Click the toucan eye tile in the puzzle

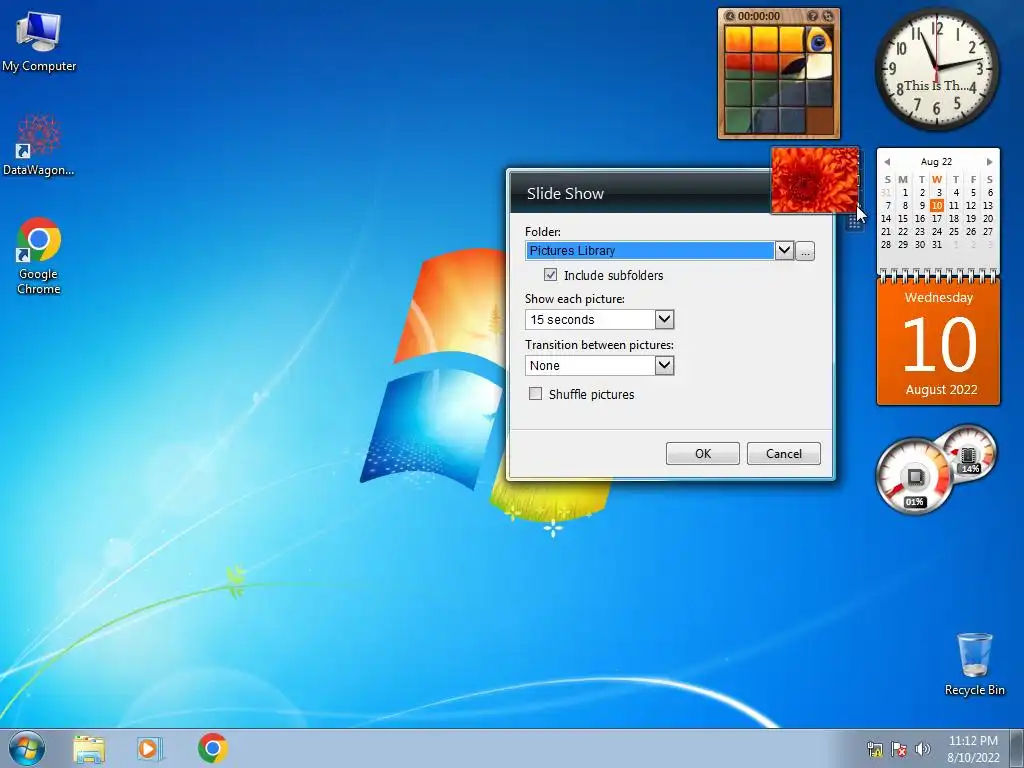[x=819, y=40]
